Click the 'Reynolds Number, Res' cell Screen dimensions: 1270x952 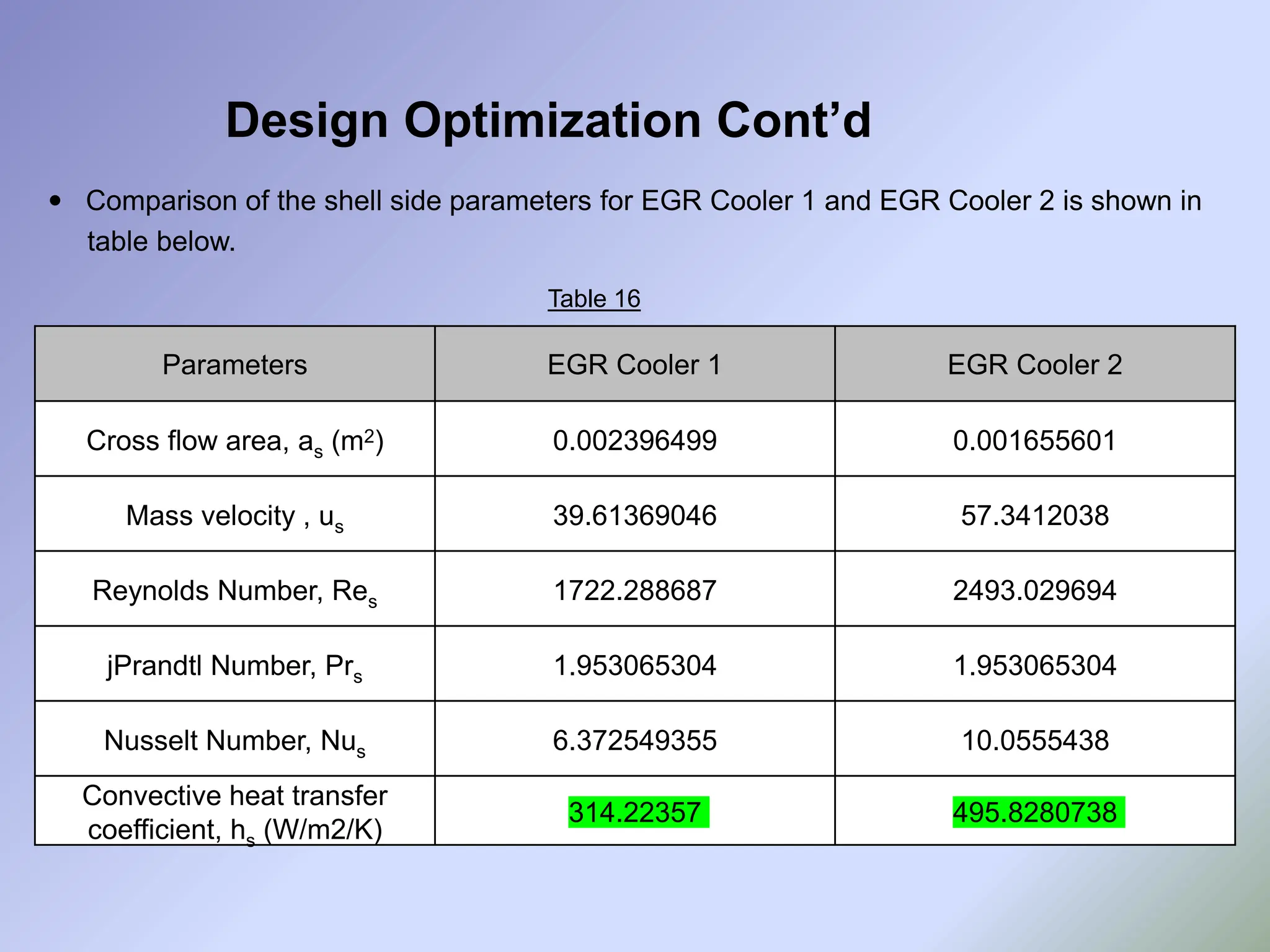click(x=235, y=589)
